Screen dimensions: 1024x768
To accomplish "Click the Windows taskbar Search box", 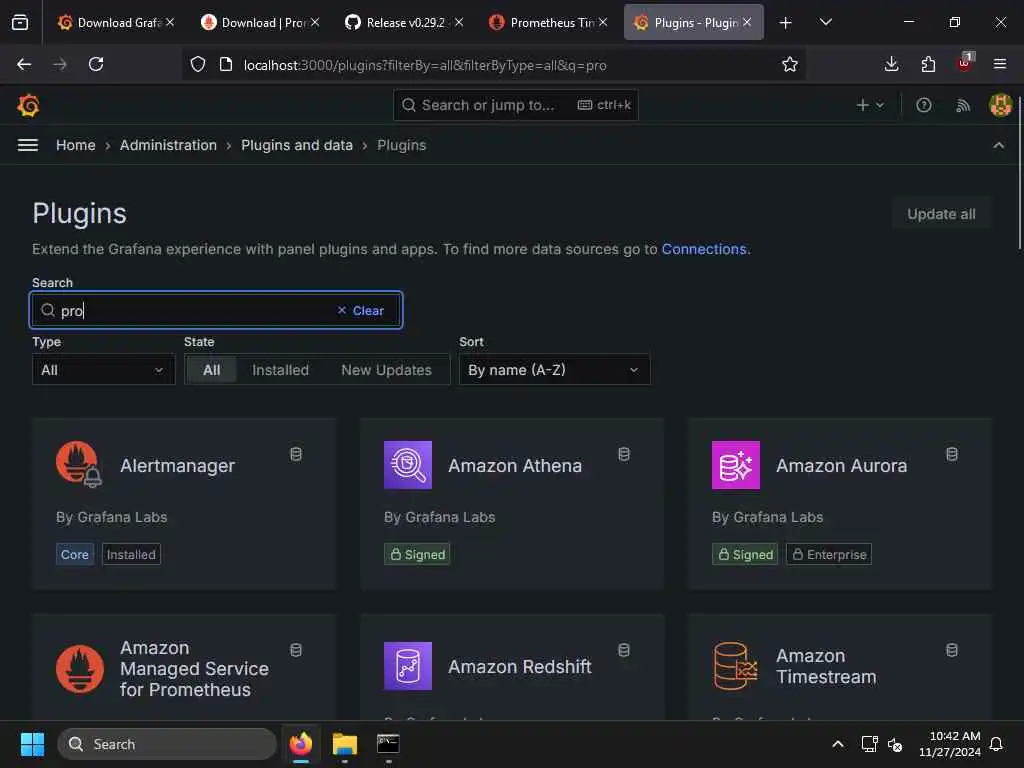I will tap(167, 744).
